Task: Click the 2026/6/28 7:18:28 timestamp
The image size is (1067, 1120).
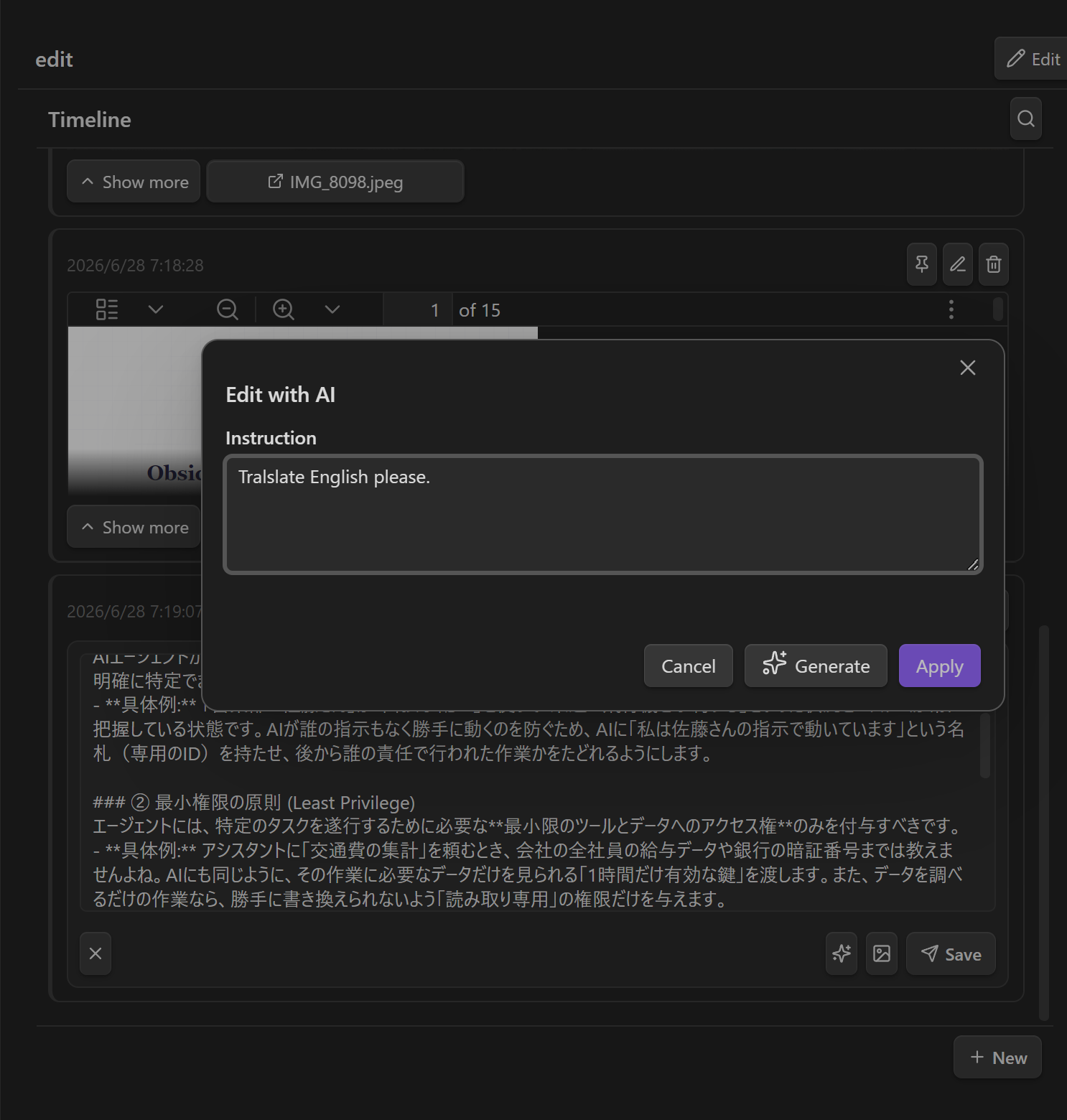Action: (x=135, y=266)
